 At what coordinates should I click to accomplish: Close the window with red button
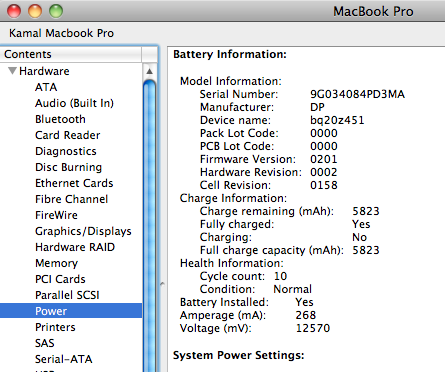[14, 11]
